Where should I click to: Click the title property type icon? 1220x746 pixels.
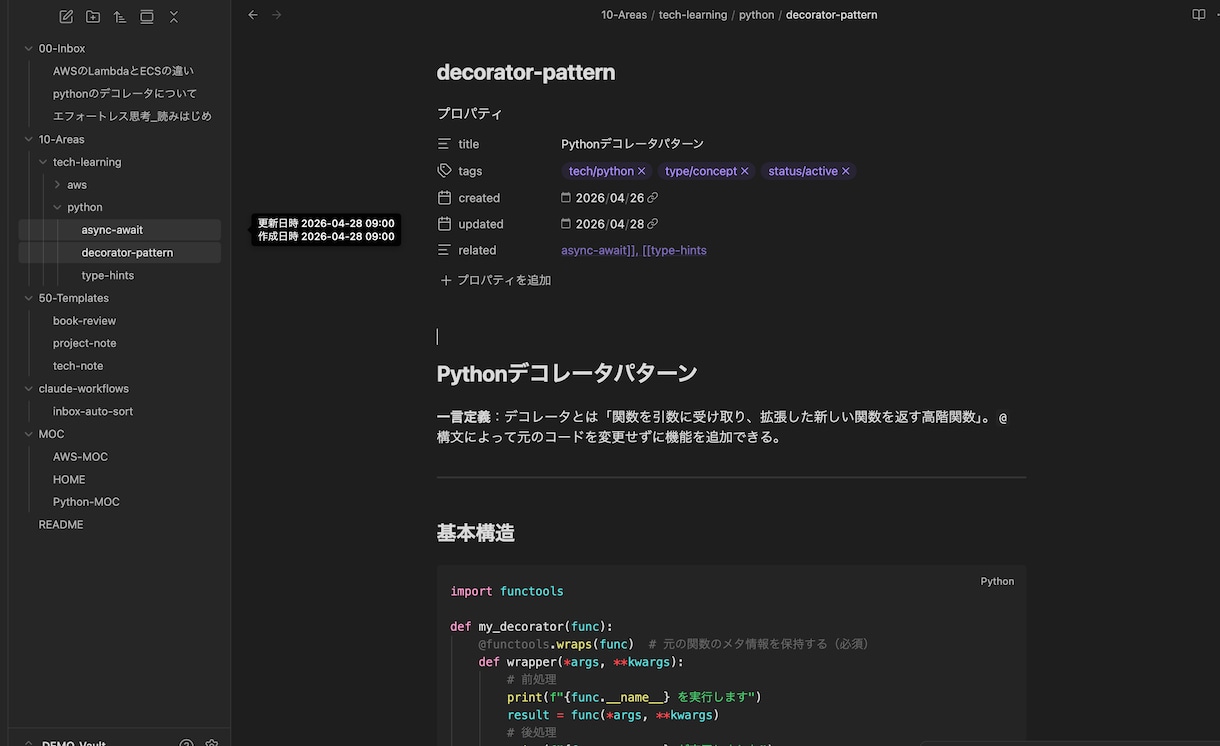[445, 144]
